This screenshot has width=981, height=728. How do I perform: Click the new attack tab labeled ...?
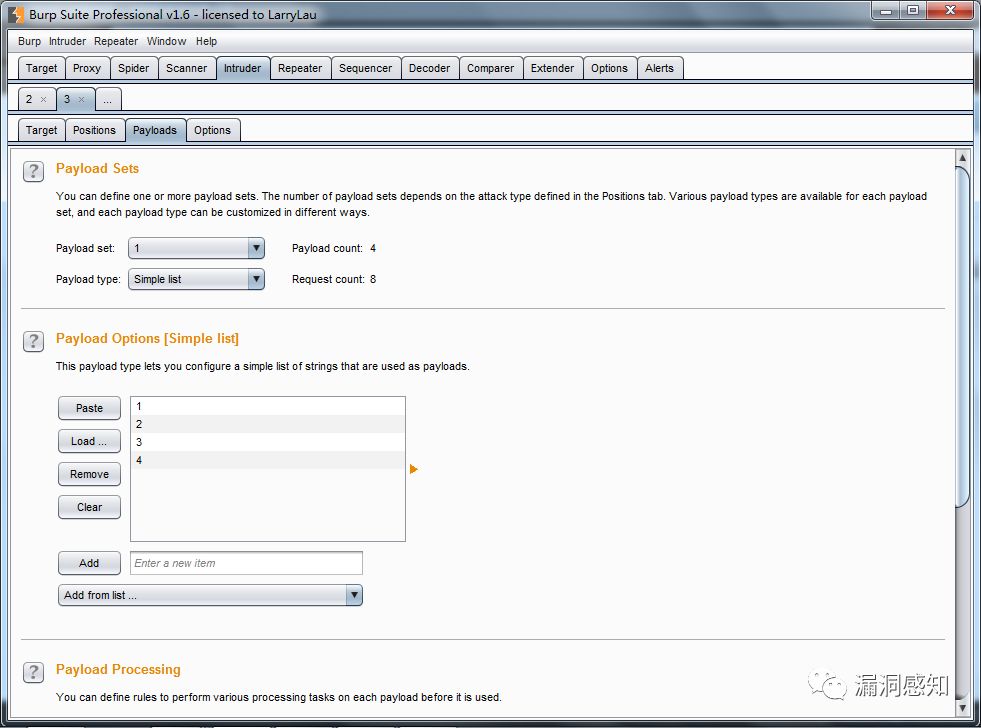point(108,99)
